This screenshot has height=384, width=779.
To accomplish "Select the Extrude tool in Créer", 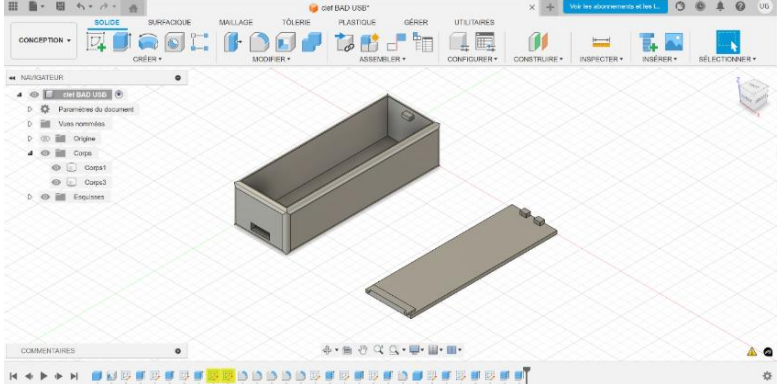I will point(122,42).
